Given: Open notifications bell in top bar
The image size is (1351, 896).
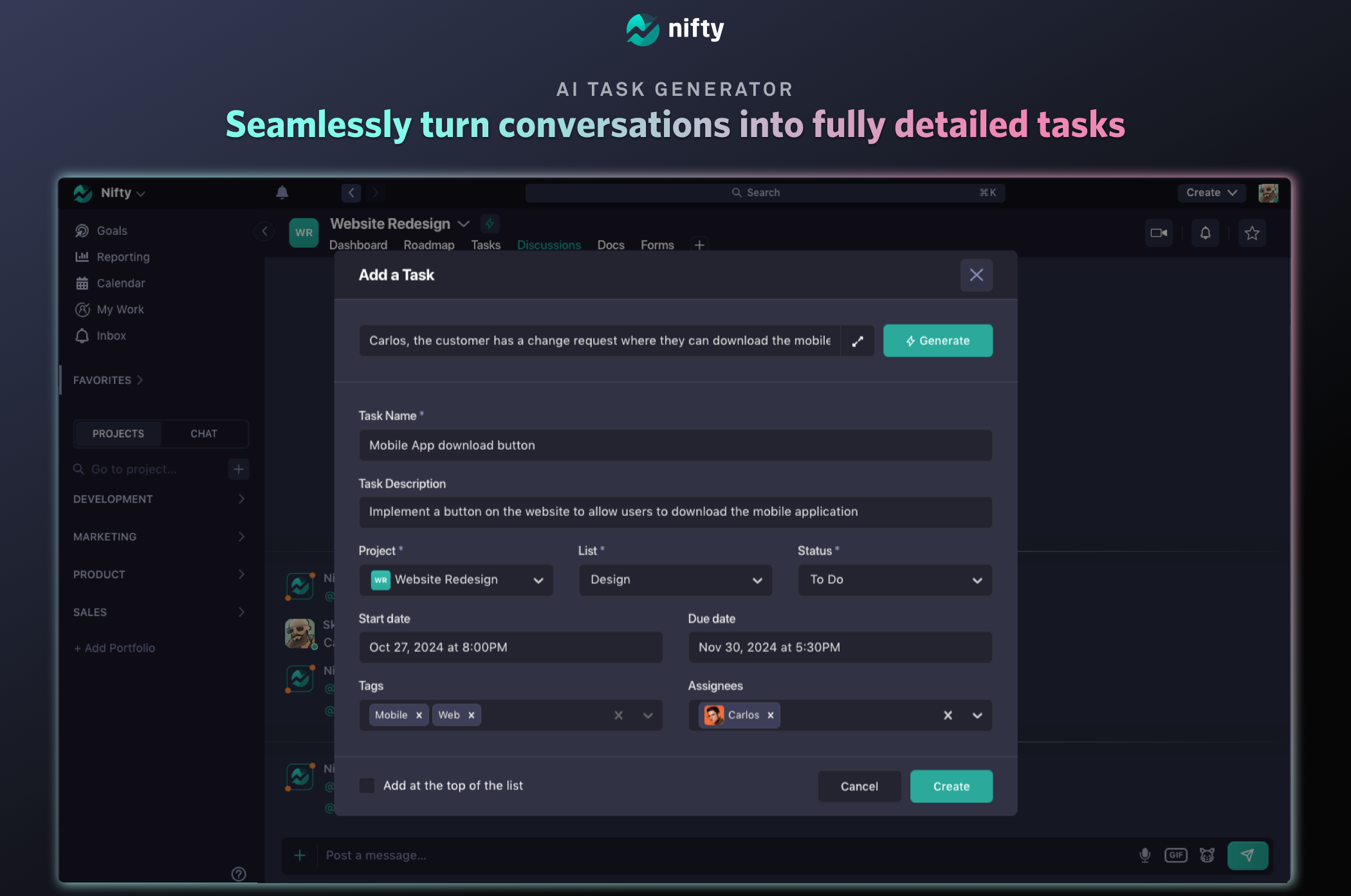Looking at the screenshot, I should coord(282,192).
